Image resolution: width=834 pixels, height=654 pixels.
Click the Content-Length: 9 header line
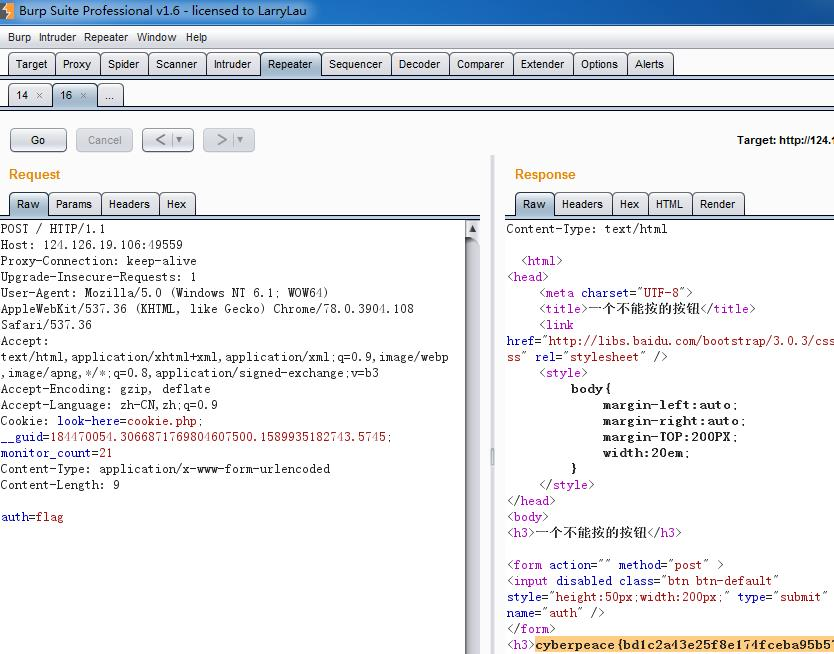pos(60,485)
